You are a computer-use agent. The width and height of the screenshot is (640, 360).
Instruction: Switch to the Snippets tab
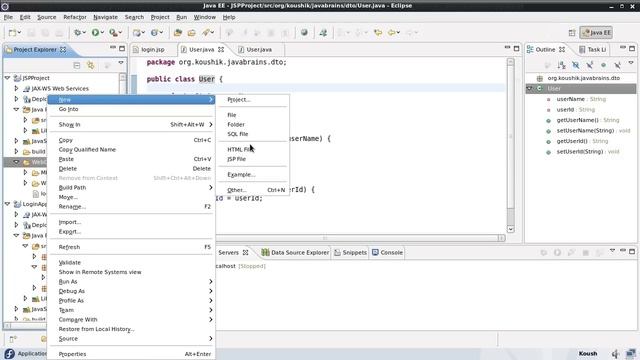(x=351, y=253)
